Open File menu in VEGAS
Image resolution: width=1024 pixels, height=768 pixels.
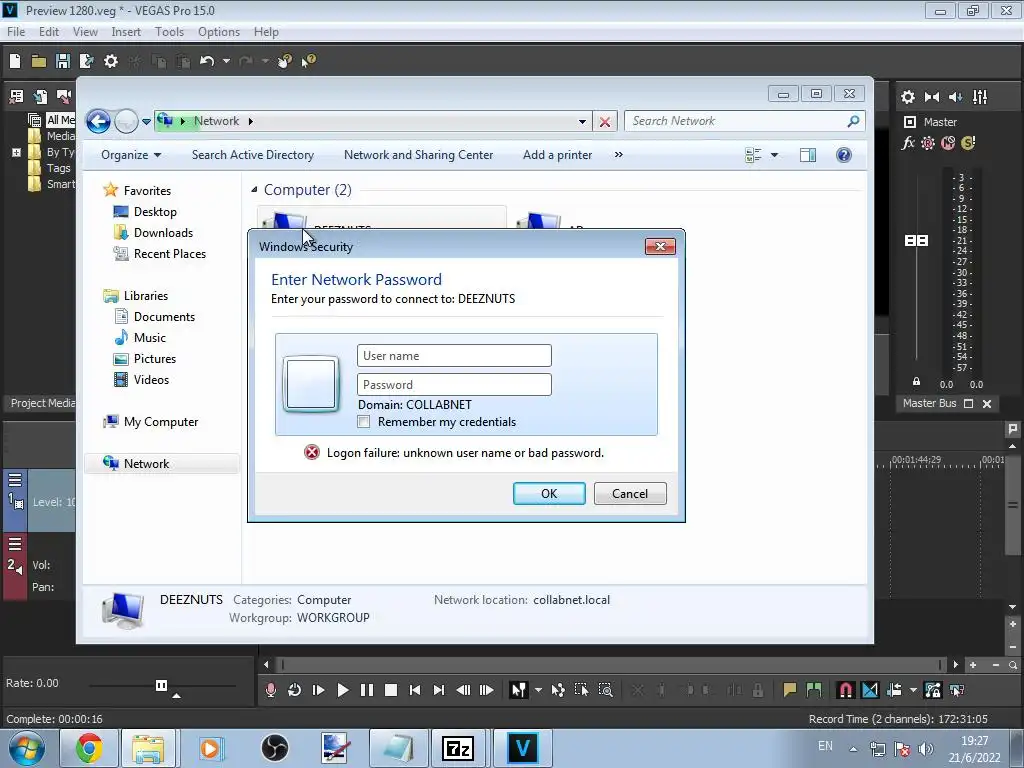pyautogui.click(x=16, y=32)
